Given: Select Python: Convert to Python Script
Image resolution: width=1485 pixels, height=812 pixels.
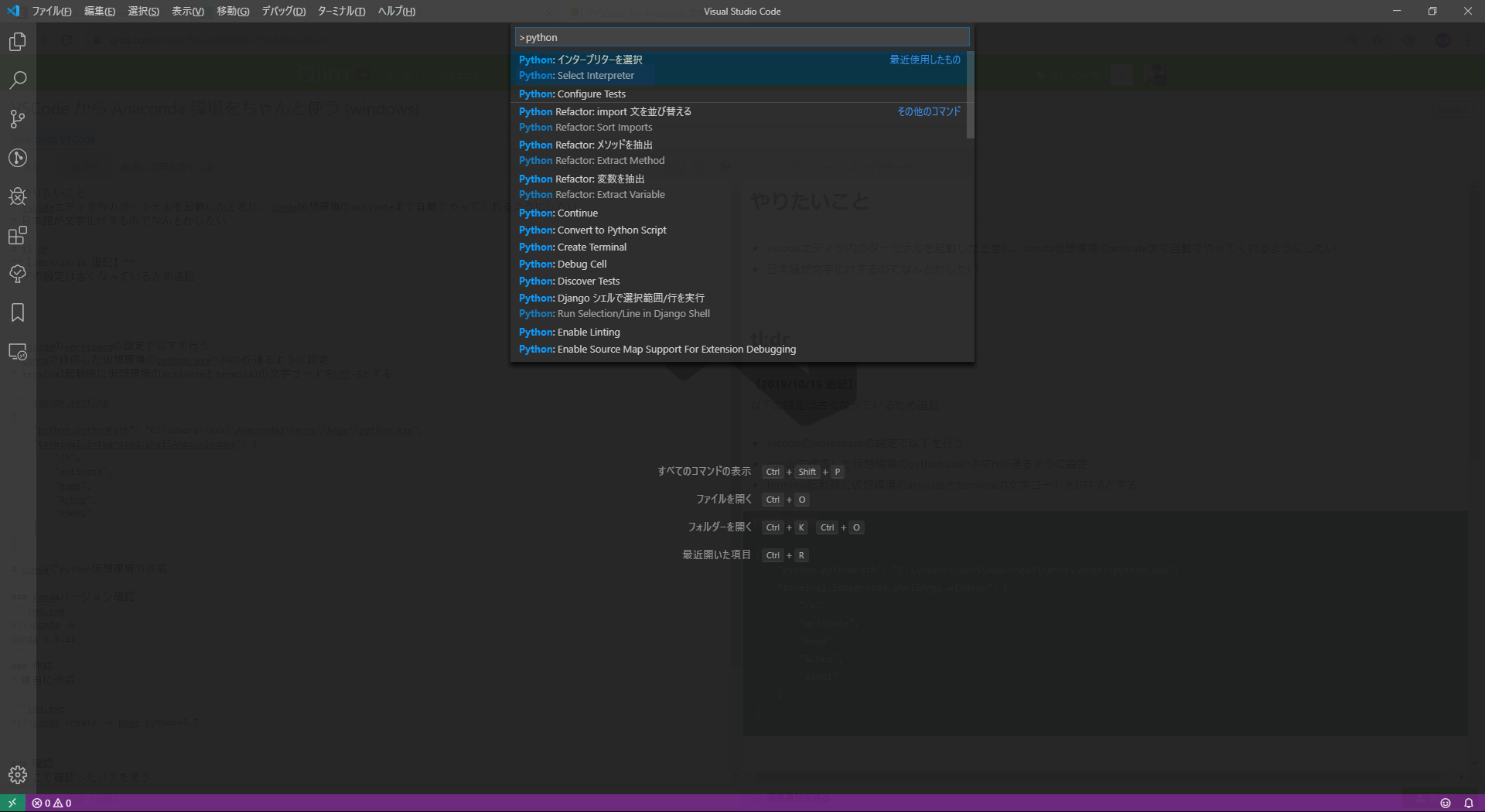Looking at the screenshot, I should (x=740, y=230).
